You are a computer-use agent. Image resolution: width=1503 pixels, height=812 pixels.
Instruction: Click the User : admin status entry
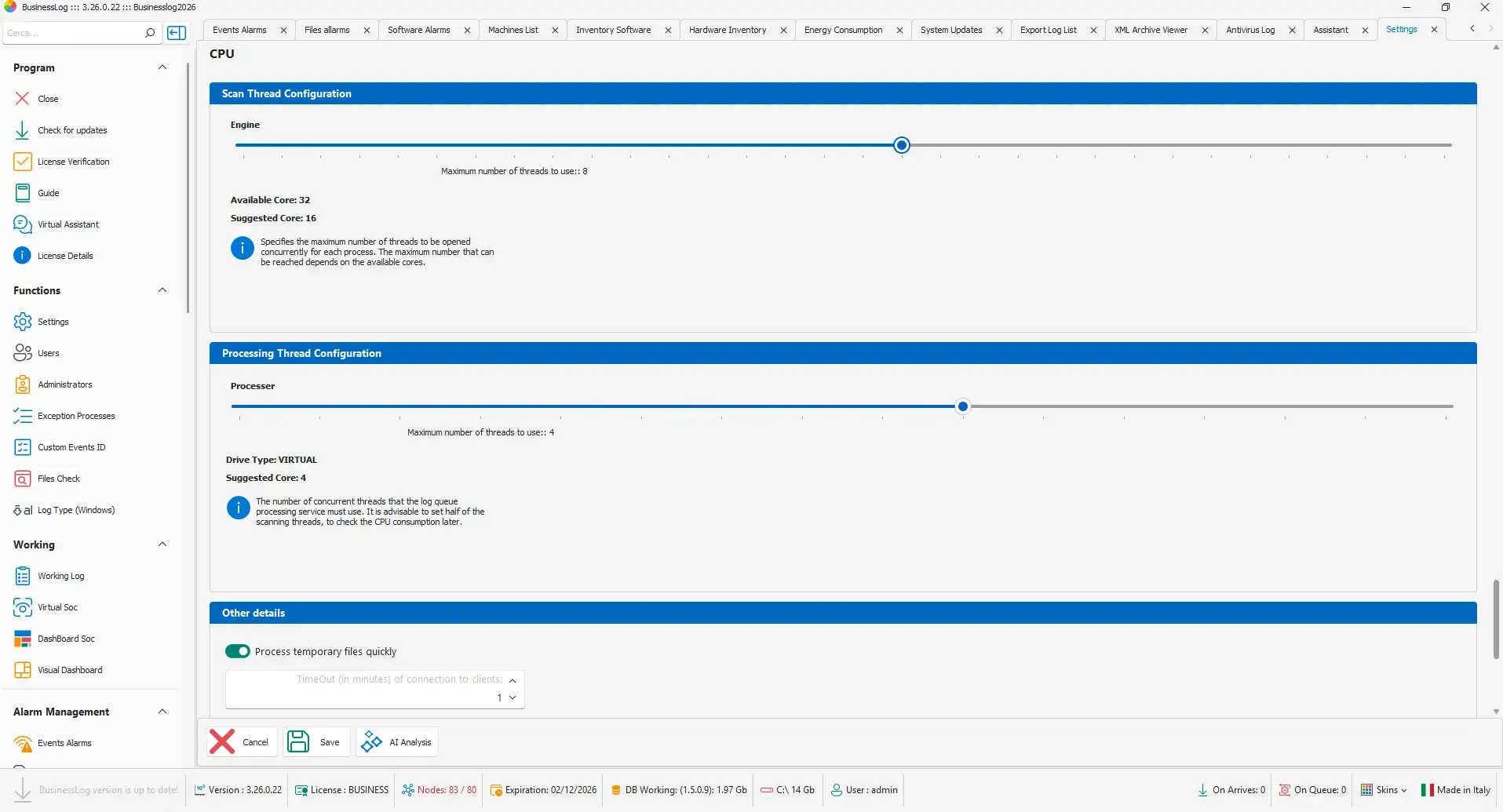pyautogui.click(x=863, y=790)
